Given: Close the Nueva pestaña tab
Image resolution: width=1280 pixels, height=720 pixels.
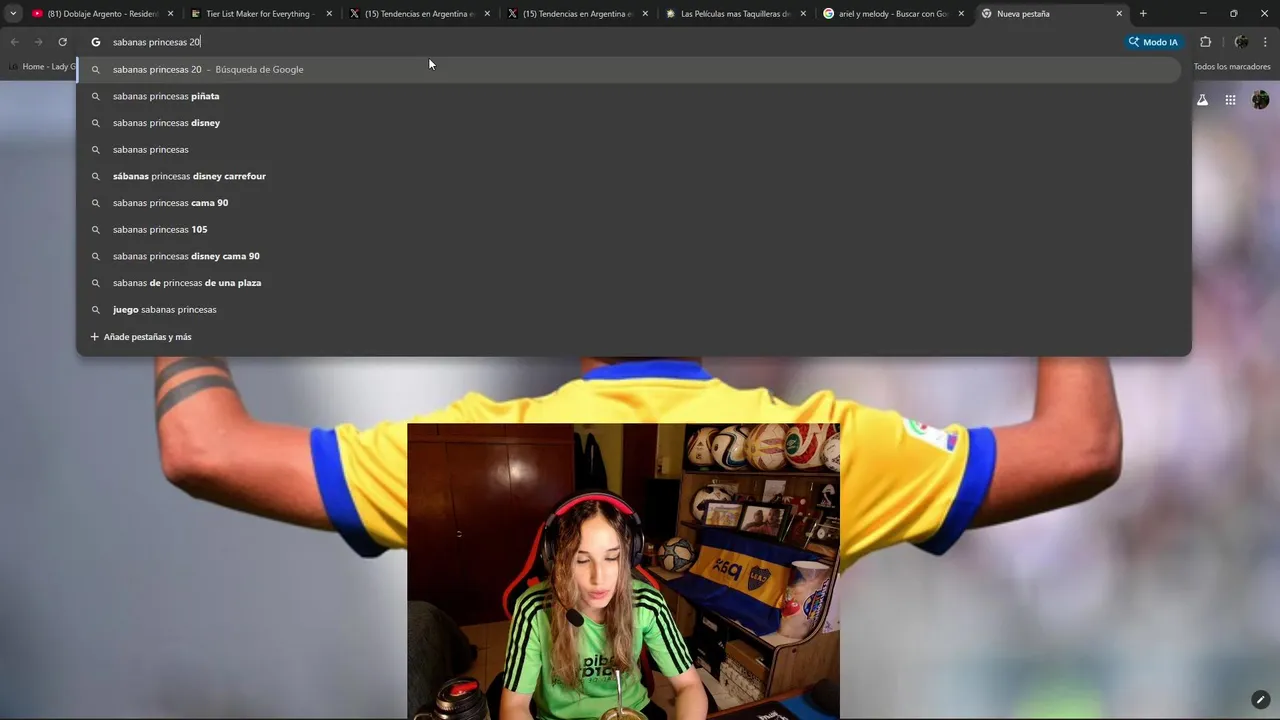Looking at the screenshot, I should click(x=1119, y=14).
